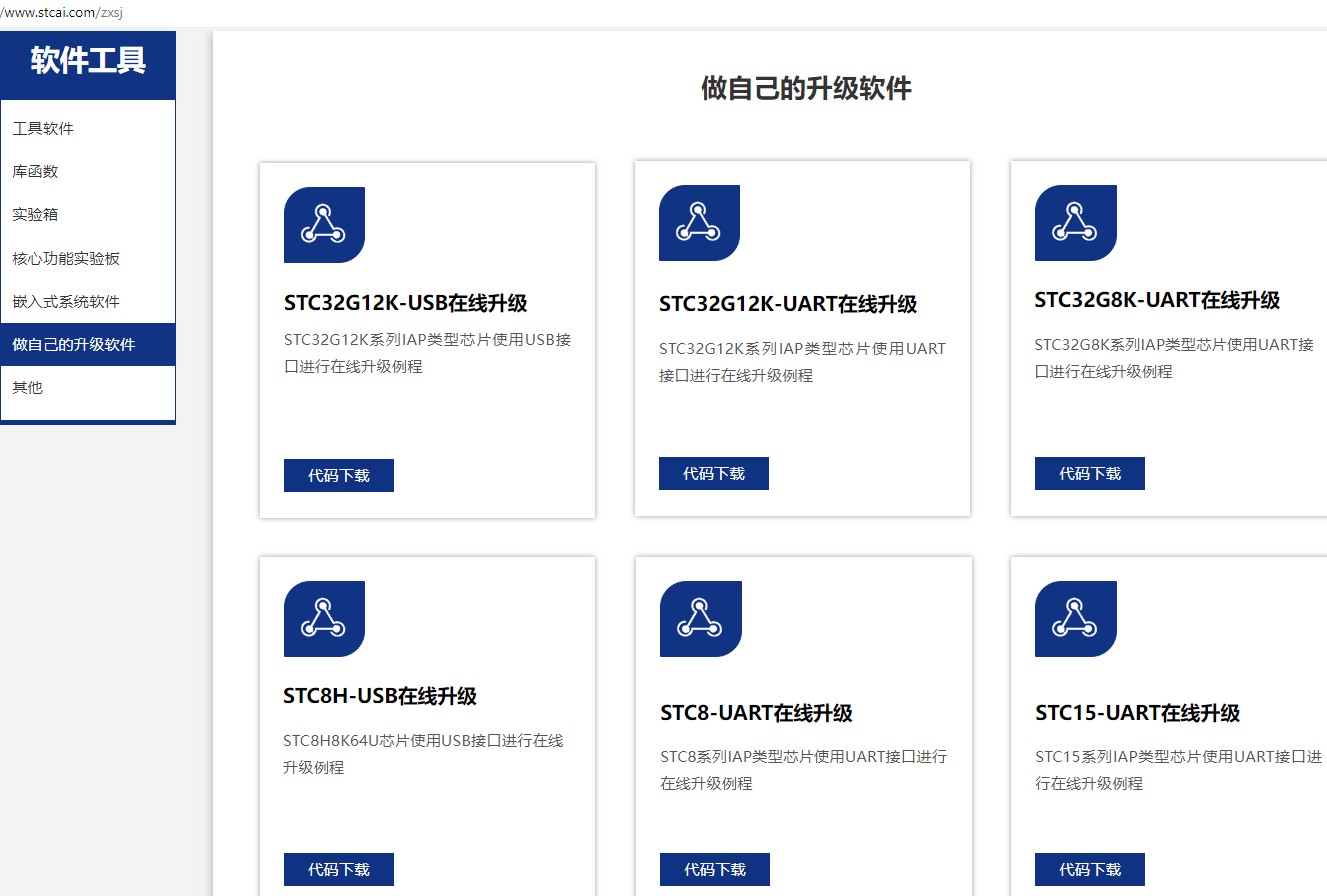This screenshot has width=1327, height=896.
Task: Click the STC32G8K-UART在线升级 title
Action: [x=1157, y=300]
